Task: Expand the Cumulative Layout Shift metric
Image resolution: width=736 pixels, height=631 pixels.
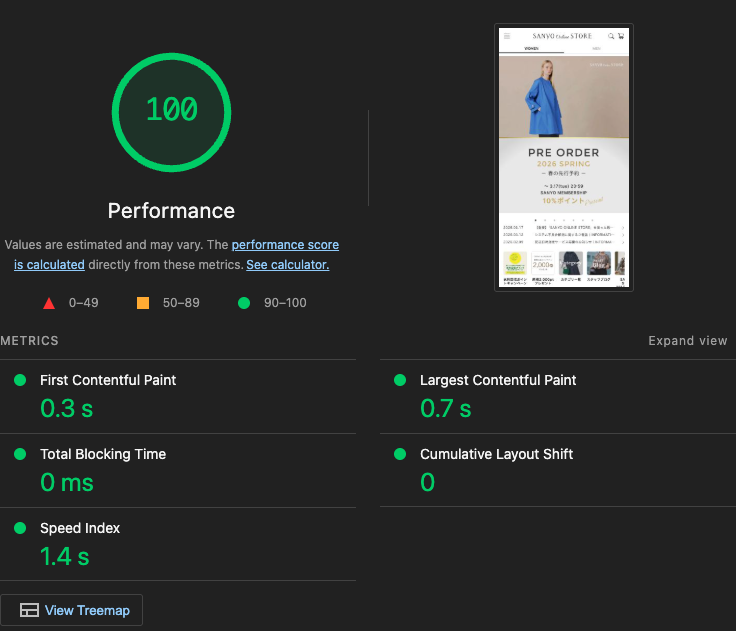Action: [496, 454]
